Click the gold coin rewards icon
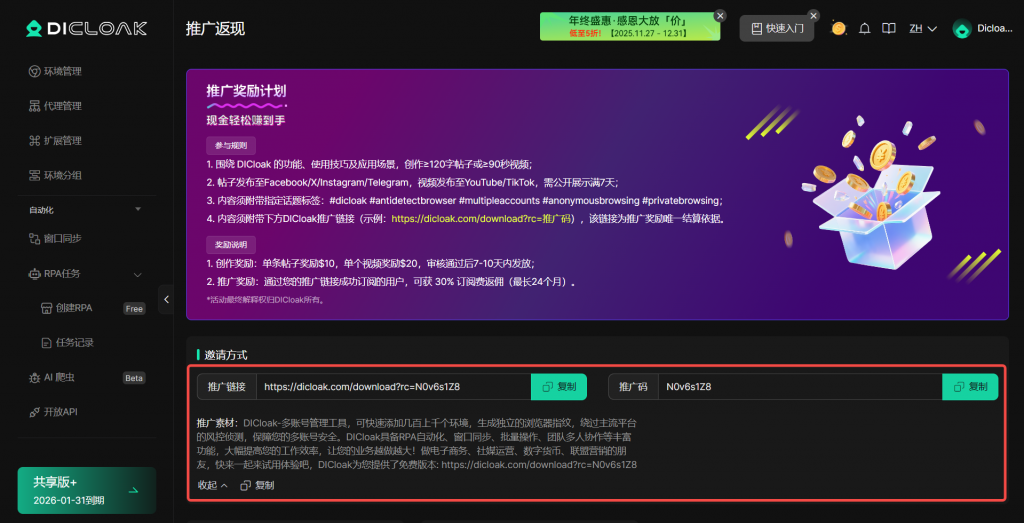The height and width of the screenshot is (523, 1024). point(839,28)
